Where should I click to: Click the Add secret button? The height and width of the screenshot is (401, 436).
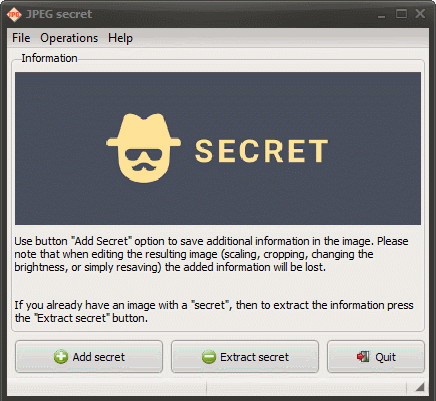click(89, 357)
